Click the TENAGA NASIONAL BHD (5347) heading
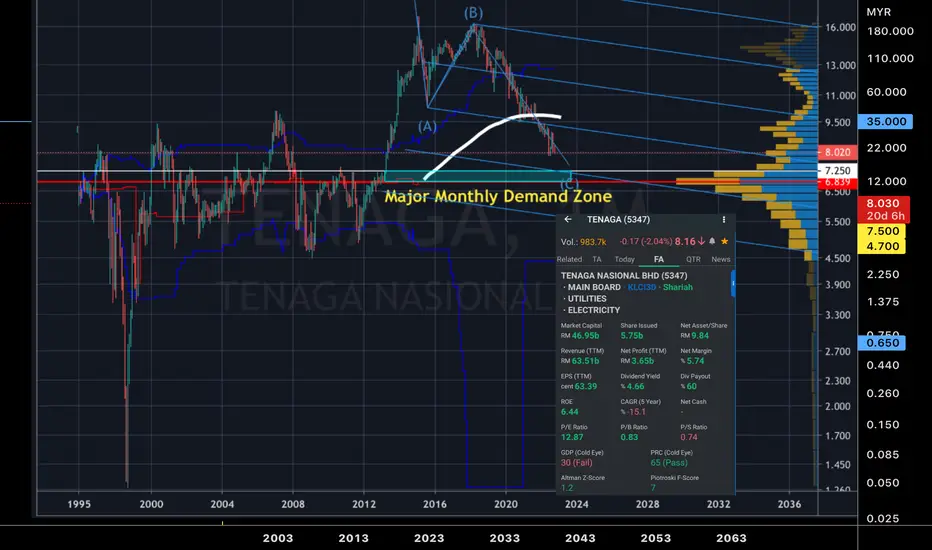The width and height of the screenshot is (932, 550). [624, 276]
